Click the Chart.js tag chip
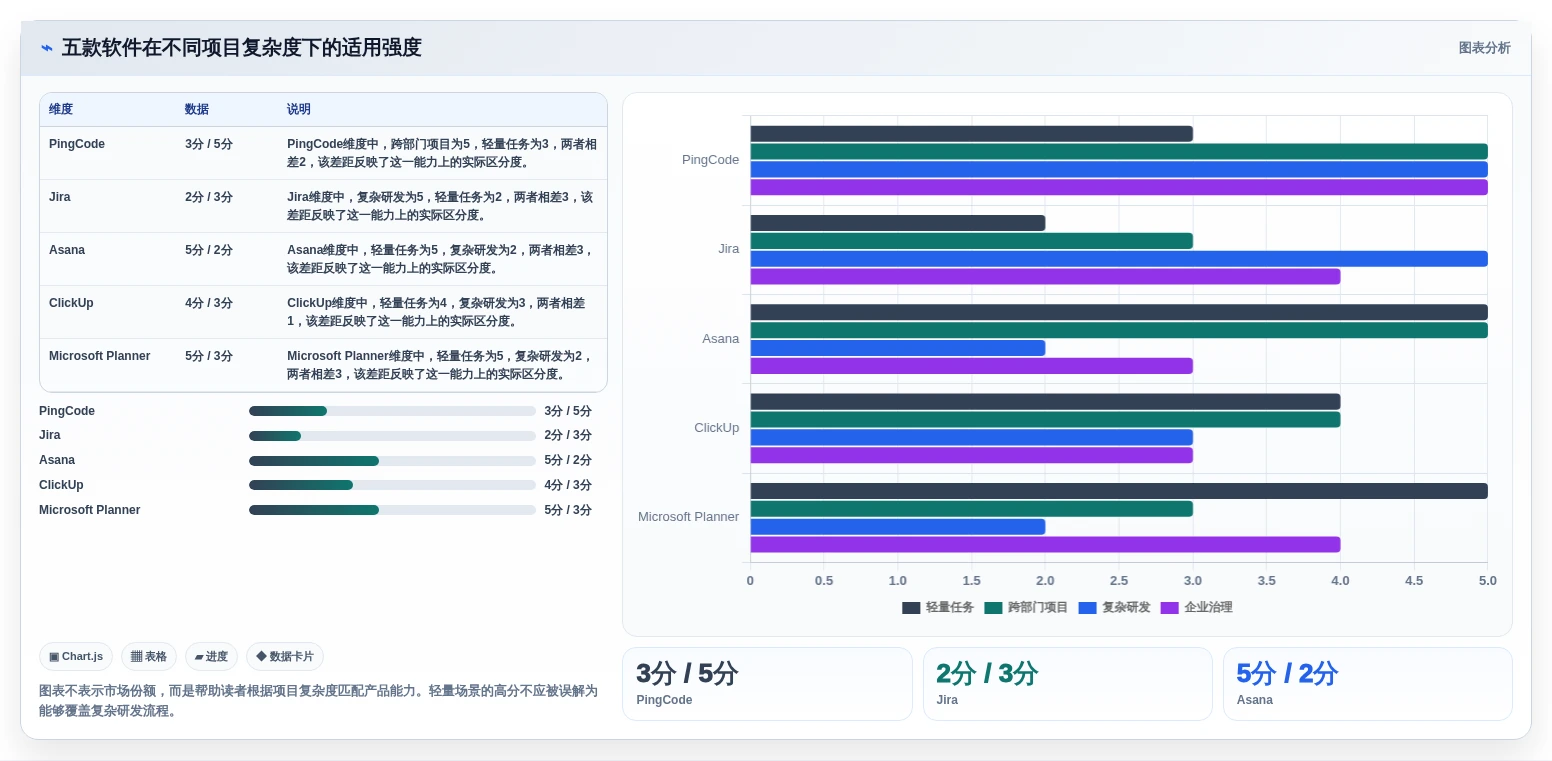The height and width of the screenshot is (761, 1552). coord(76,656)
